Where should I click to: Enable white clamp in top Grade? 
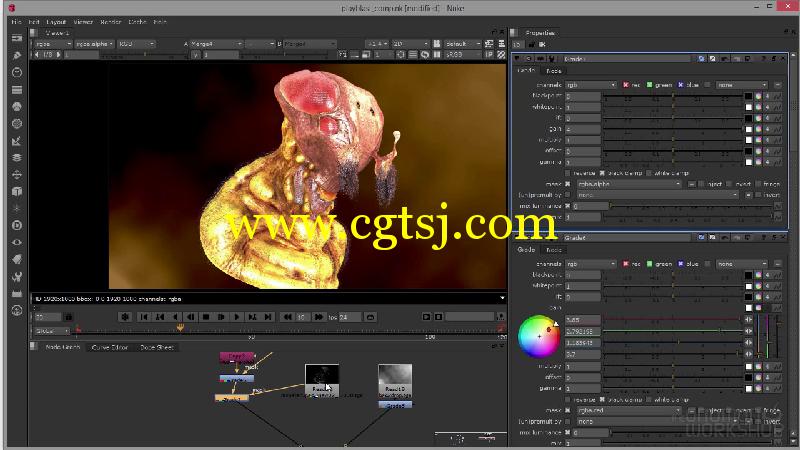(649, 173)
